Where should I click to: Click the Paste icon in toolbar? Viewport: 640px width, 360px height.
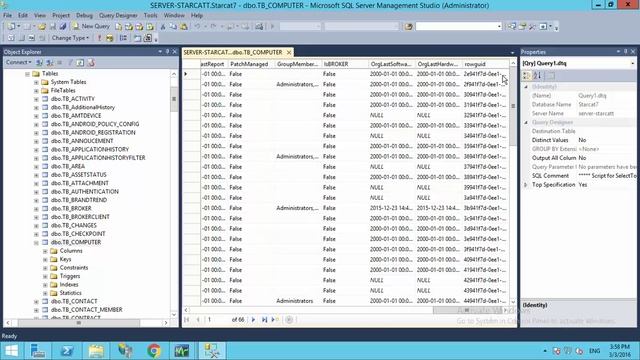(x=184, y=27)
